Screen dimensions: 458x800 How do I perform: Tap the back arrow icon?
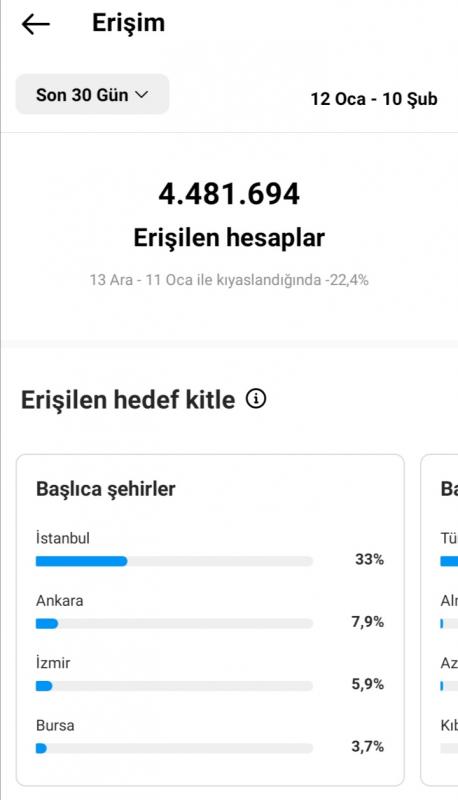click(x=36, y=24)
